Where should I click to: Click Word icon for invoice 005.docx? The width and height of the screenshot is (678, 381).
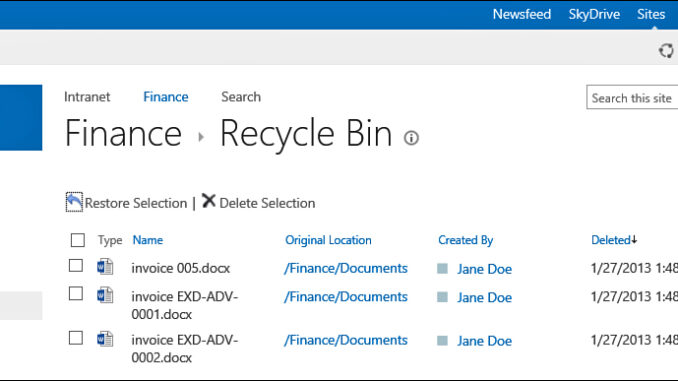pyautogui.click(x=105, y=267)
